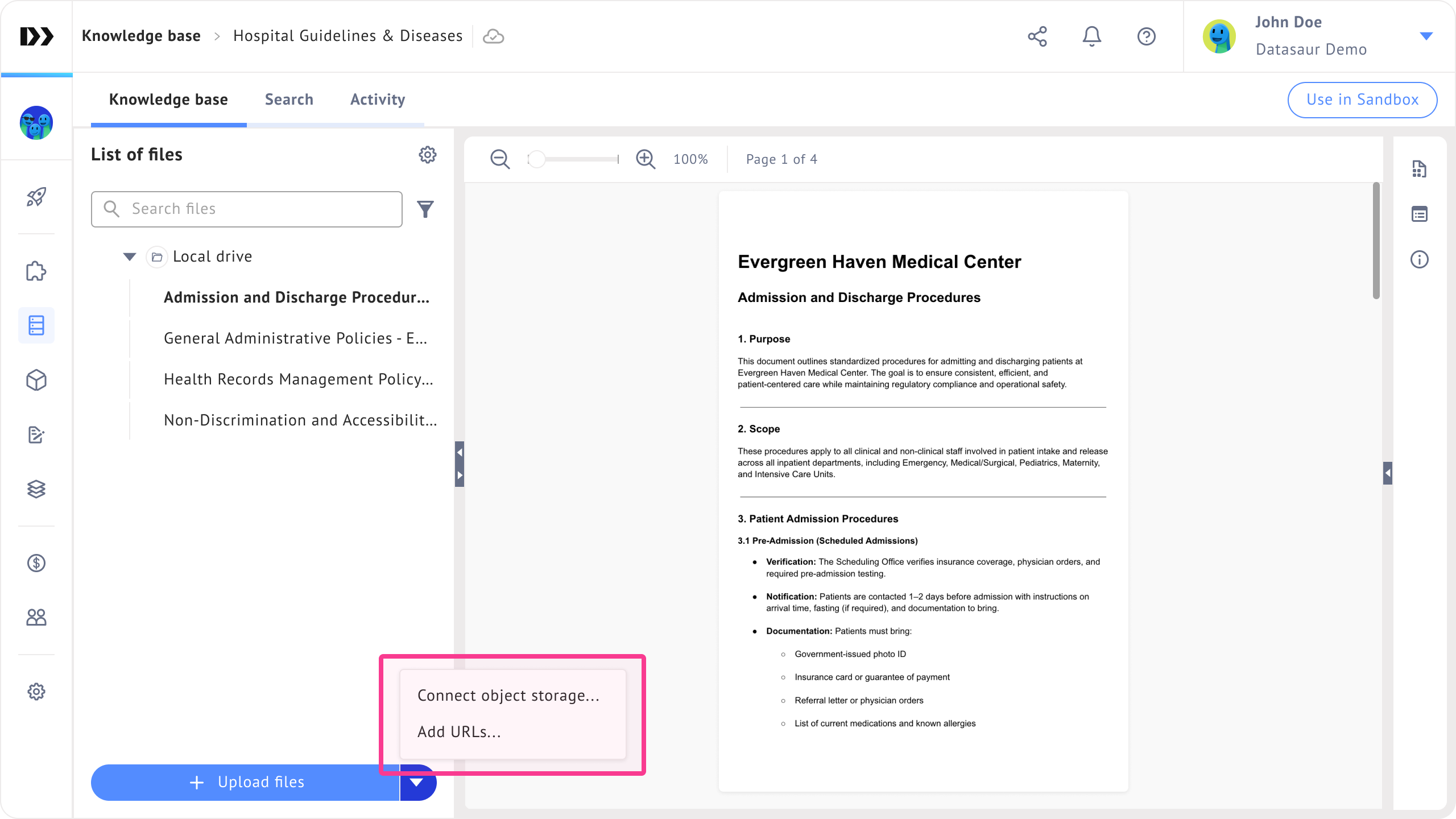The height and width of the screenshot is (819, 1456).
Task: Click the filter funnel icon
Action: [425, 209]
